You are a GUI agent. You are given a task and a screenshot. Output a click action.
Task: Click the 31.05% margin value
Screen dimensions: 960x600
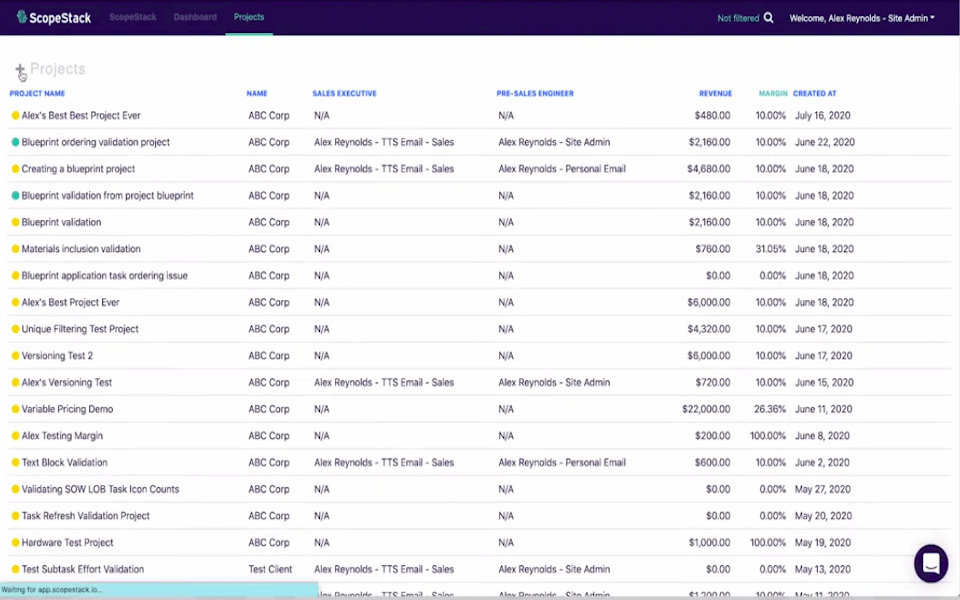coord(770,249)
